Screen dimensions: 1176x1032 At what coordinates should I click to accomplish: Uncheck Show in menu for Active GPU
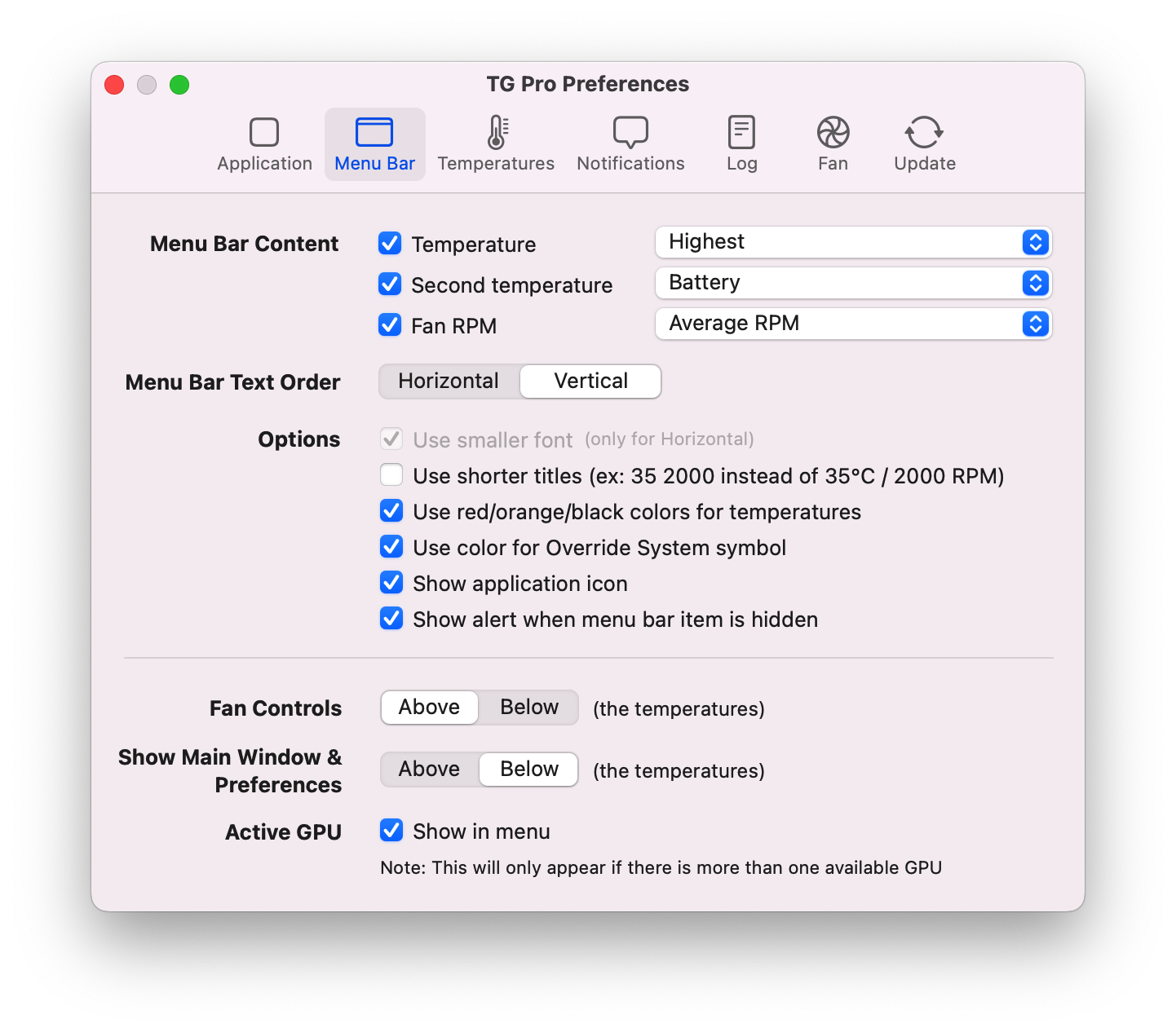tap(391, 830)
